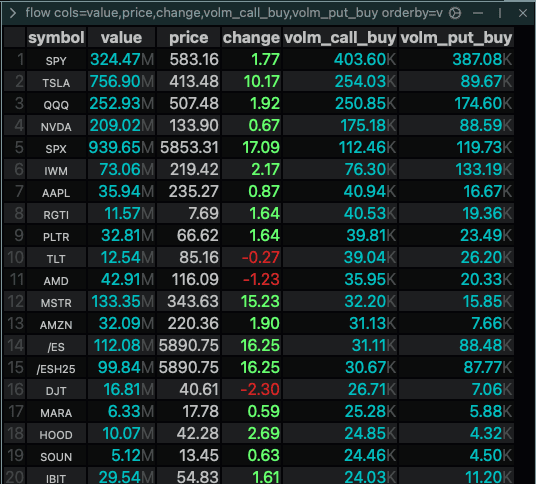Click put buy volume 133.19K
The width and height of the screenshot is (536, 484).
456,170
